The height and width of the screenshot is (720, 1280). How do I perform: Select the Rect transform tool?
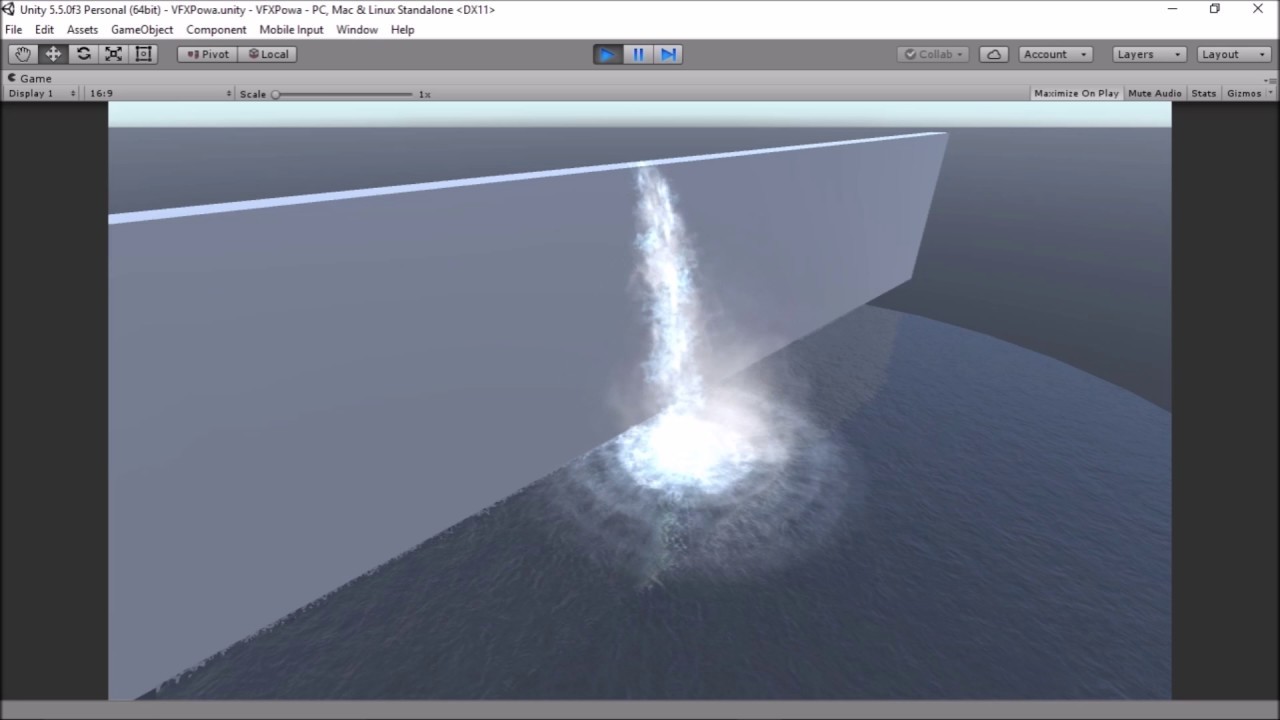coord(143,54)
